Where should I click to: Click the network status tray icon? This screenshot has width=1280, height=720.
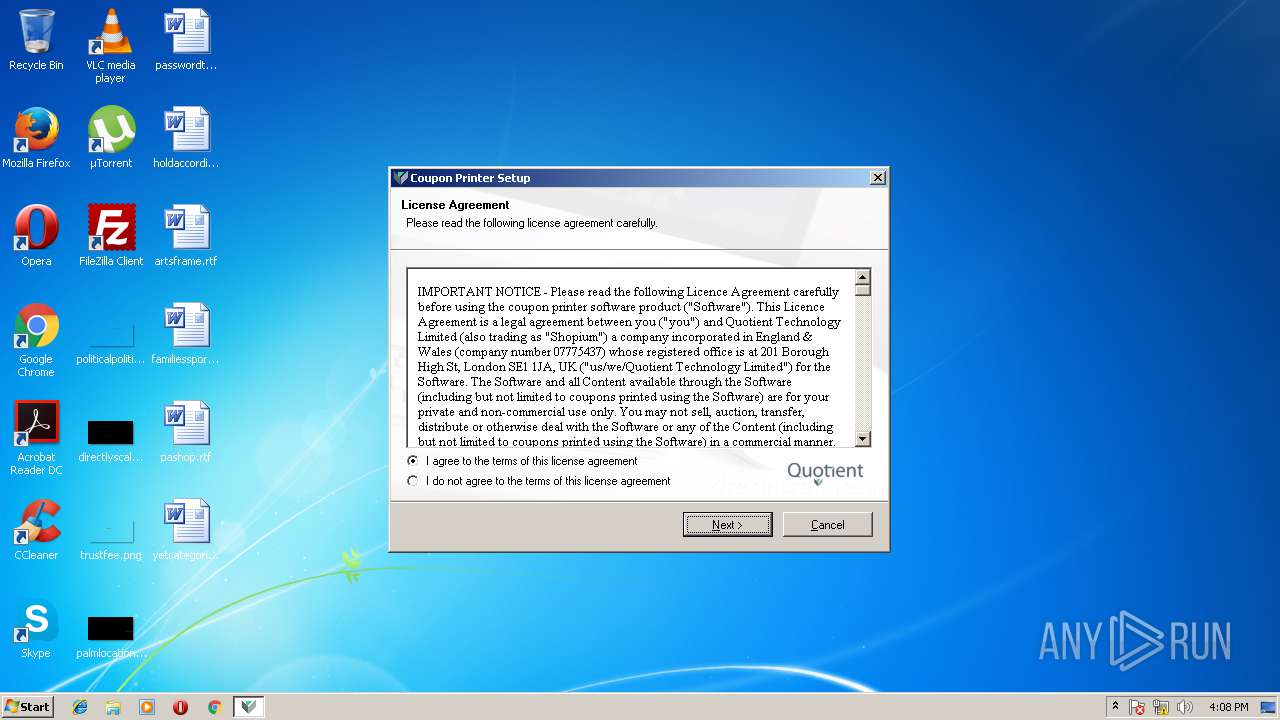(1161, 707)
